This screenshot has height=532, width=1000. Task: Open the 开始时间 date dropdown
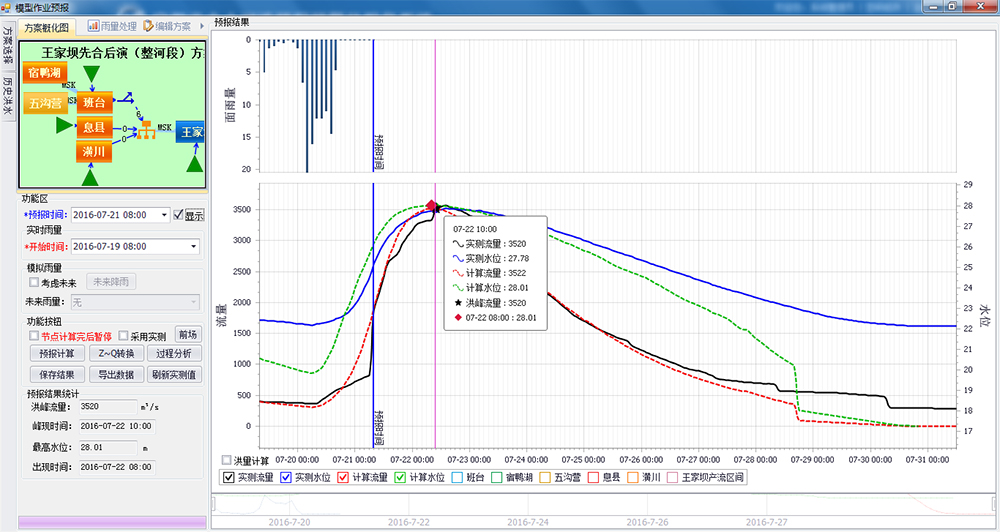tap(191, 246)
